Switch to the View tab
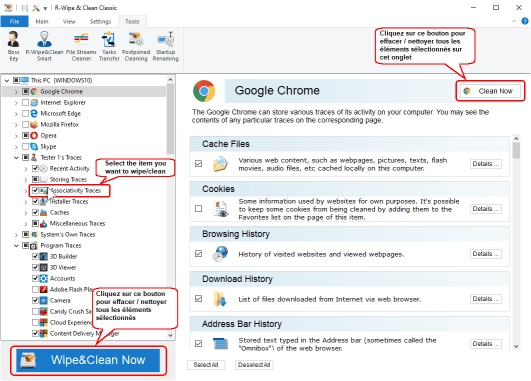This screenshot has width=531, height=381. point(69,21)
